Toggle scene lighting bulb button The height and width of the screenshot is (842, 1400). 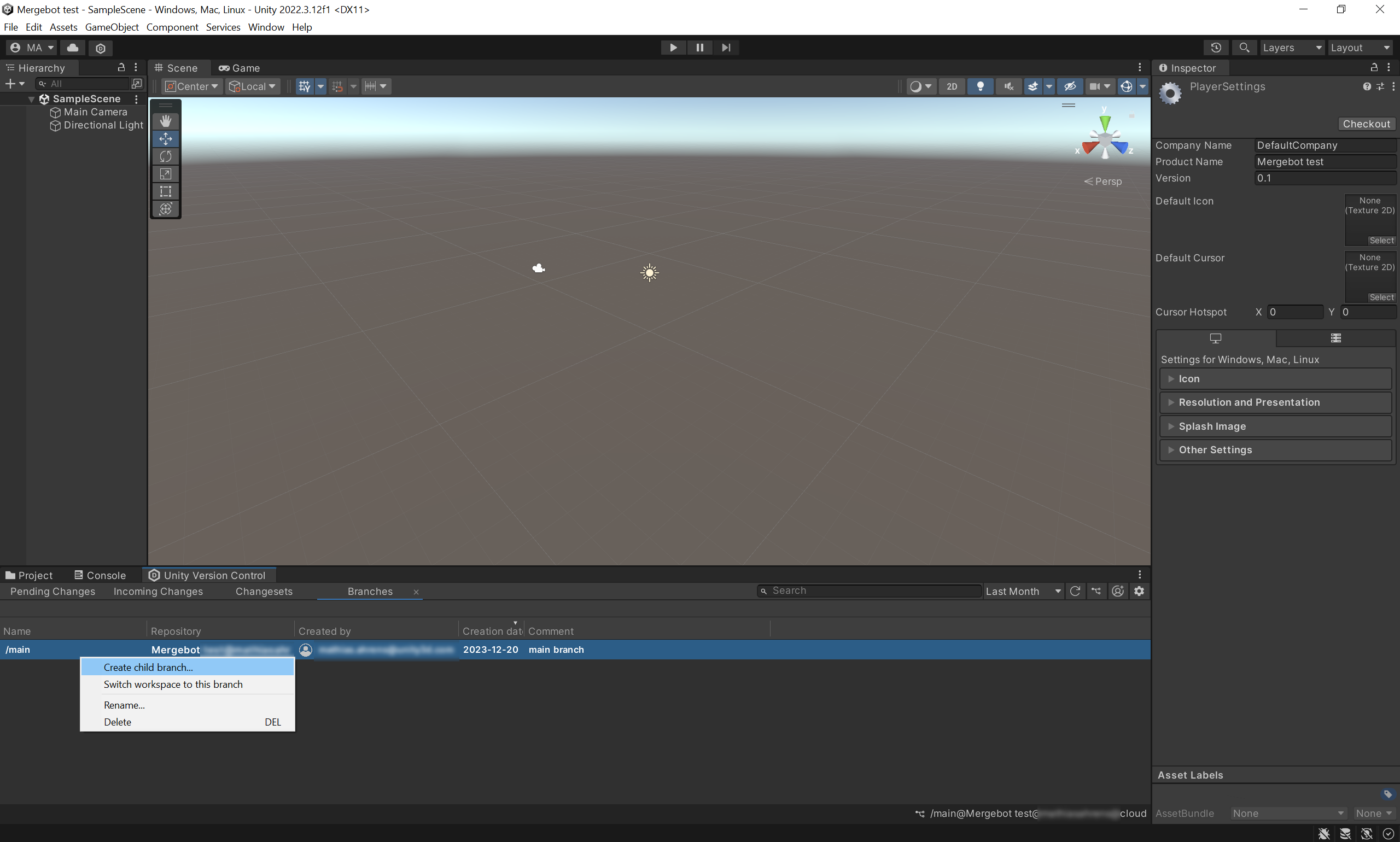point(980,86)
